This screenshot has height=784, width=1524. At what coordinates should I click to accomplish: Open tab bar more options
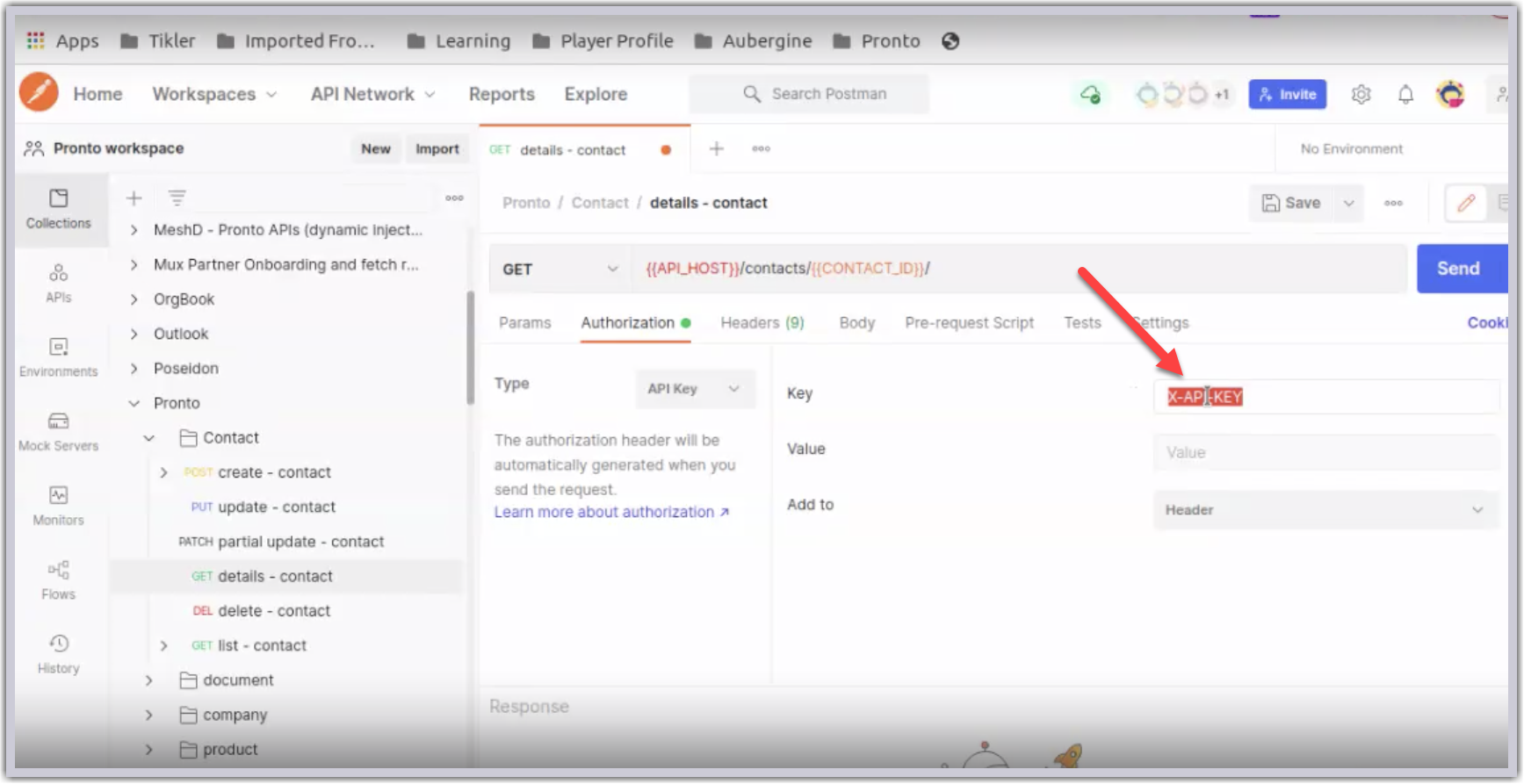pos(761,149)
